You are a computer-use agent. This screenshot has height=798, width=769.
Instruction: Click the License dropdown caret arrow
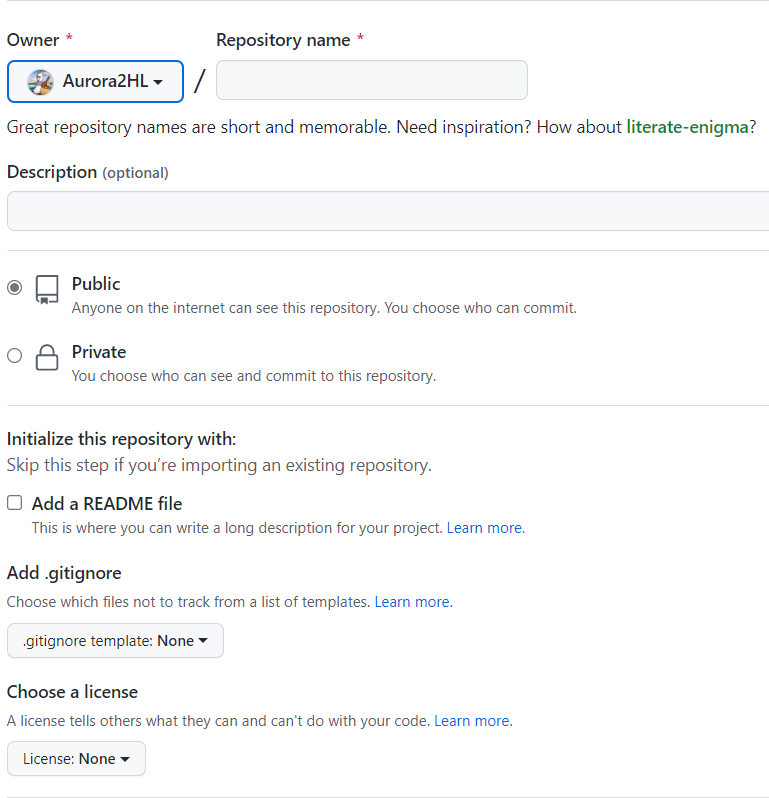tap(125, 760)
